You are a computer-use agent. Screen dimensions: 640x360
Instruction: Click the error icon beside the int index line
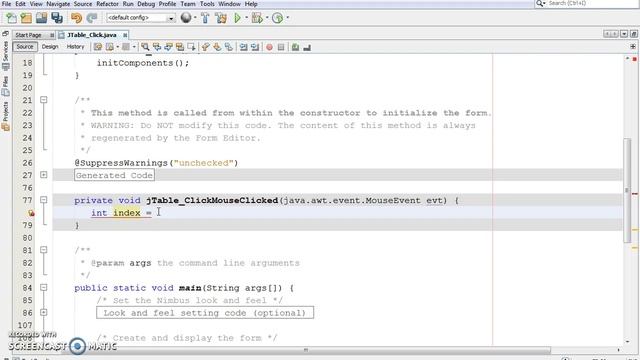[x=31, y=213]
